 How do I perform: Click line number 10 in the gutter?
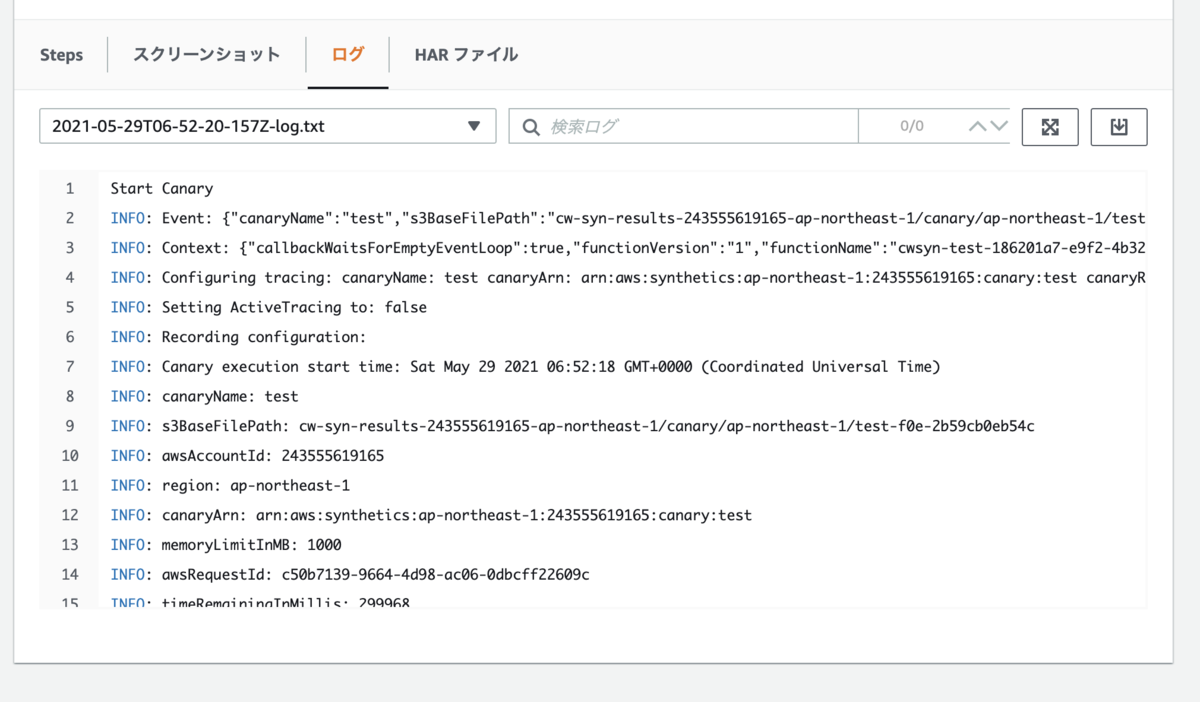tap(70, 455)
